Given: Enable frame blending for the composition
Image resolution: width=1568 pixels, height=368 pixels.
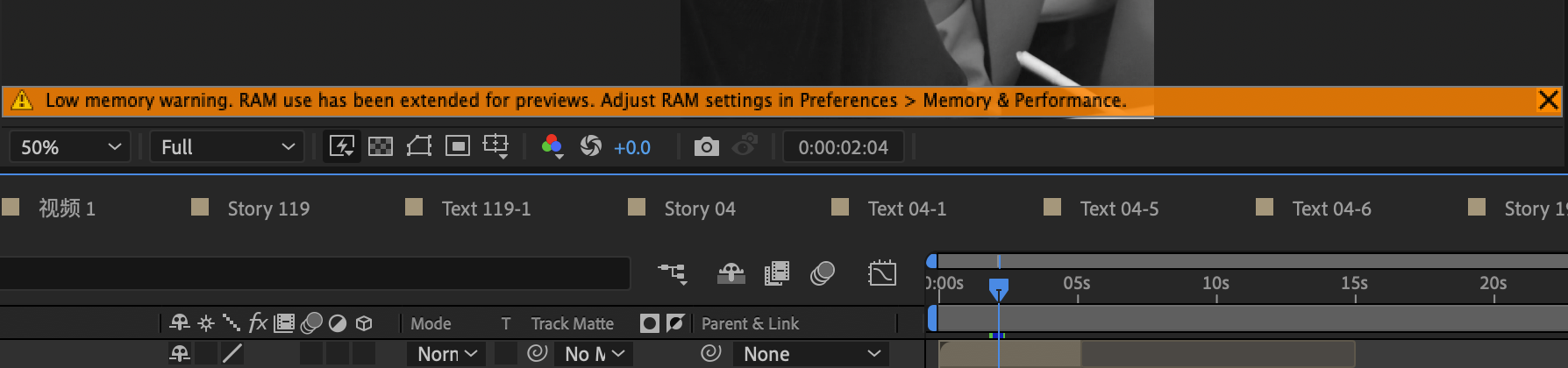Looking at the screenshot, I should pos(777,273).
